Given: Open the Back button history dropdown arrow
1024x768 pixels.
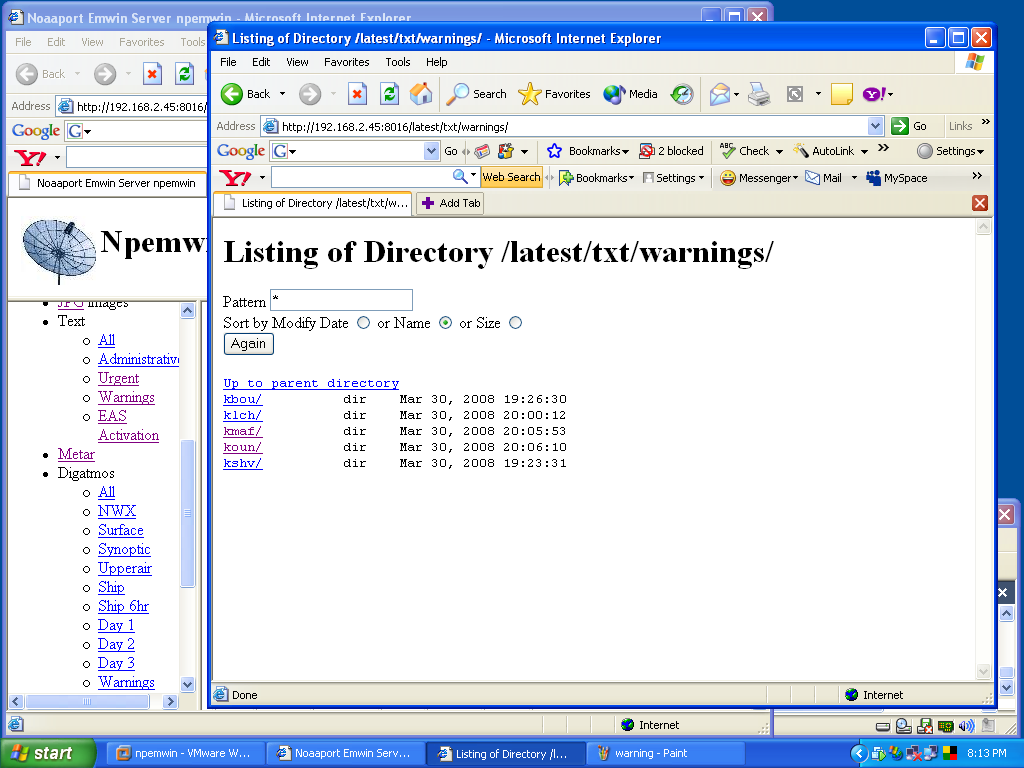Looking at the screenshot, I should click(282, 94).
